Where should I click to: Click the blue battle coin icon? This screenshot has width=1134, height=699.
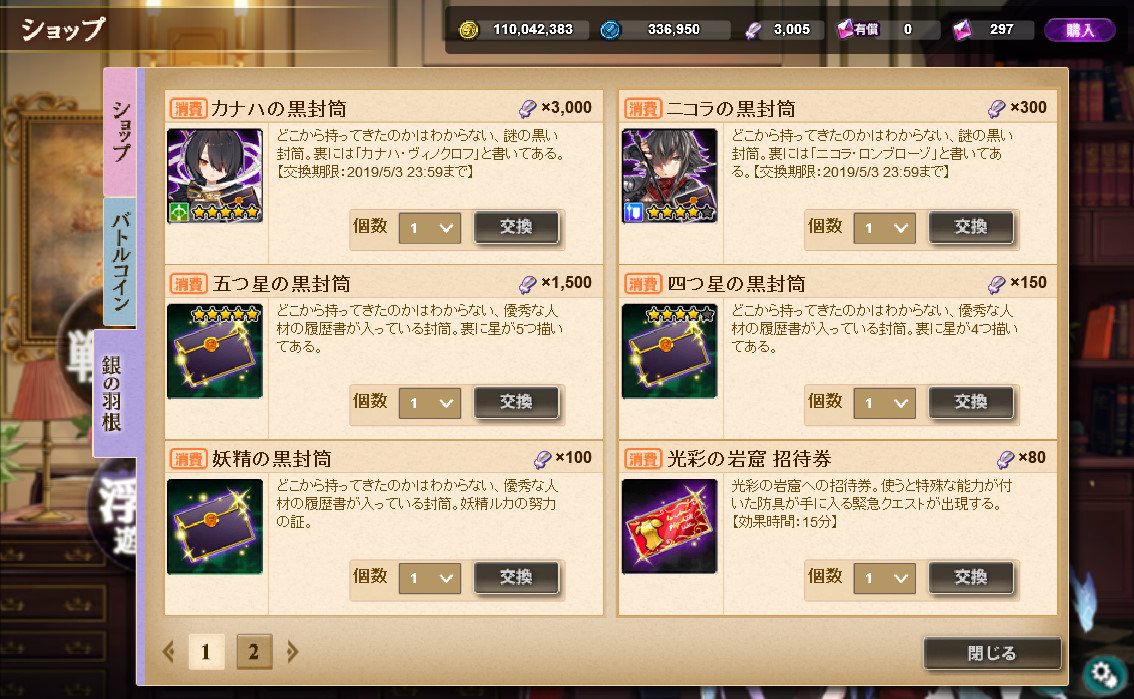tap(610, 30)
